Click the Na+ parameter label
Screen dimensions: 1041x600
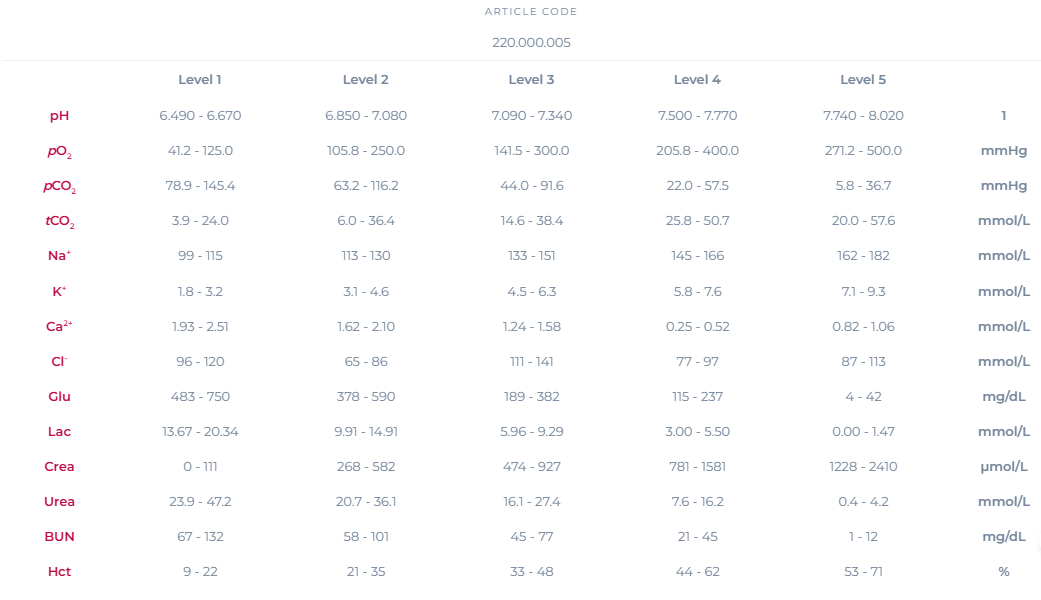[x=60, y=256]
